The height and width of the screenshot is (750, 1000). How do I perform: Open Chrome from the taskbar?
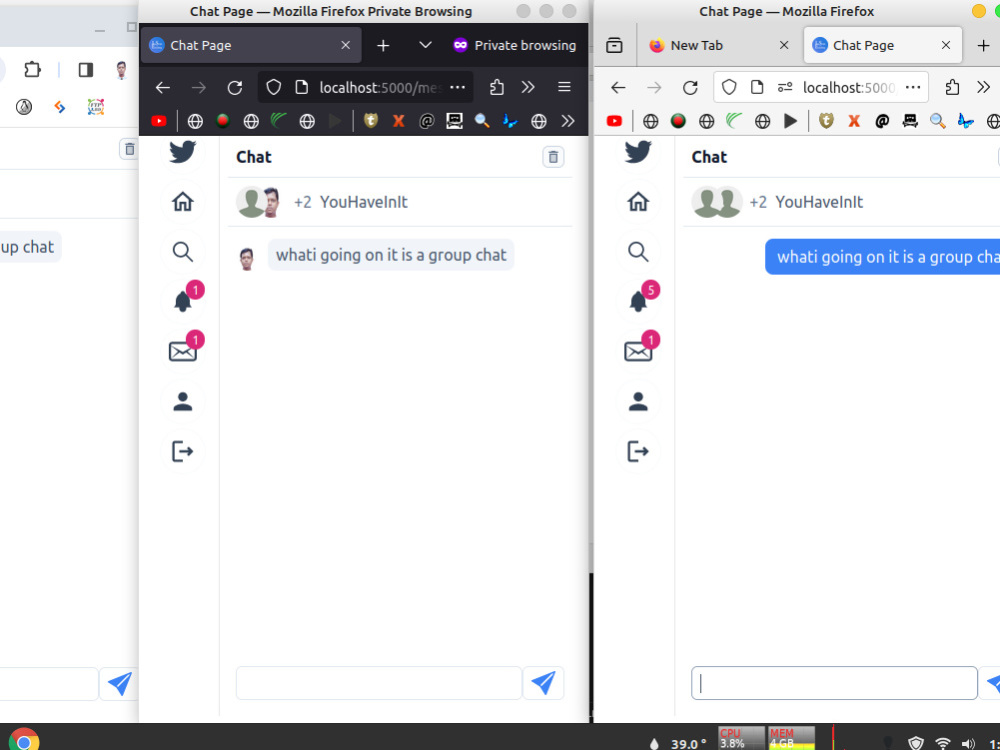pyautogui.click(x=24, y=741)
